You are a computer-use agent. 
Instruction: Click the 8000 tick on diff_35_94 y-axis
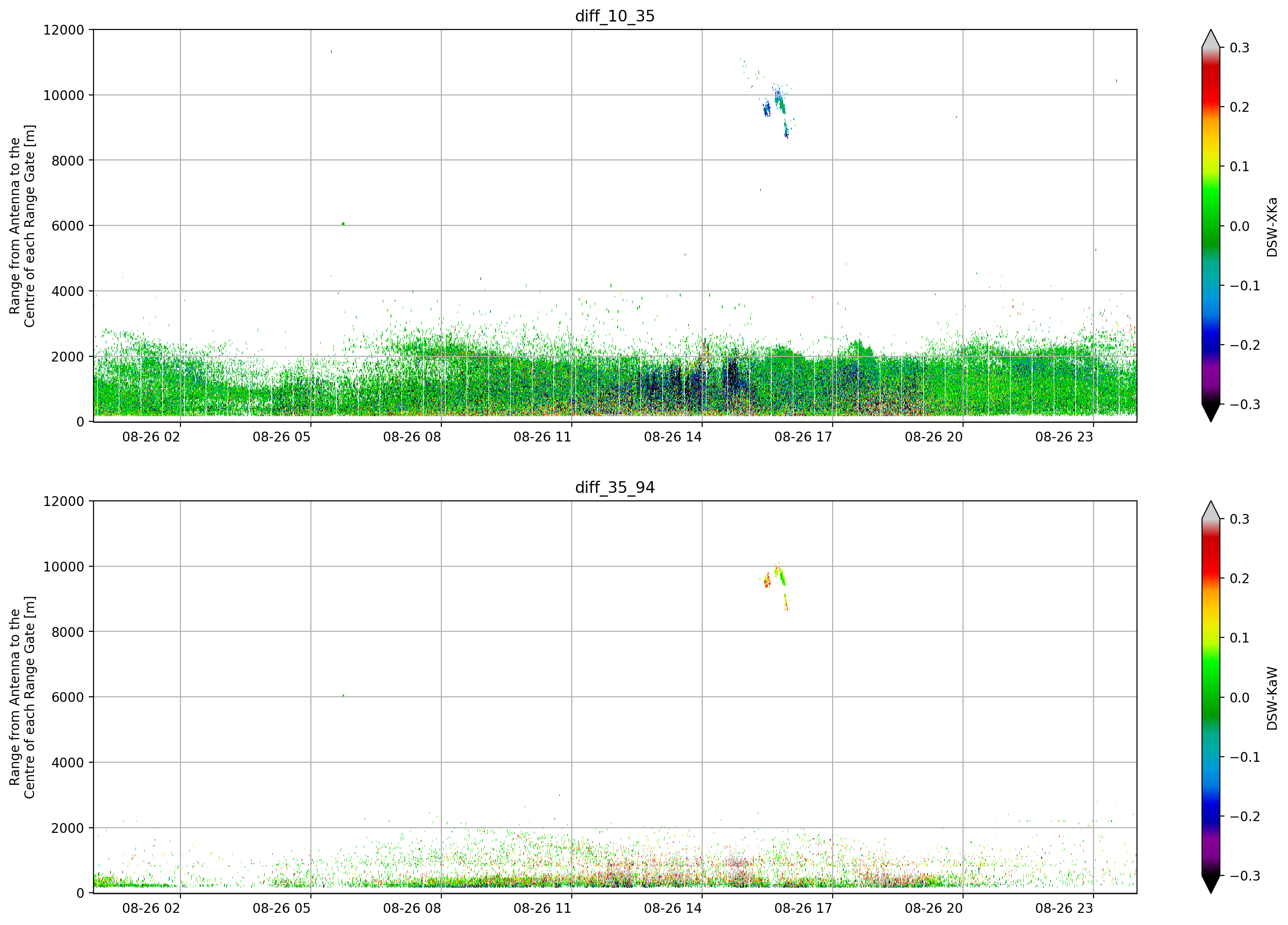68,632
